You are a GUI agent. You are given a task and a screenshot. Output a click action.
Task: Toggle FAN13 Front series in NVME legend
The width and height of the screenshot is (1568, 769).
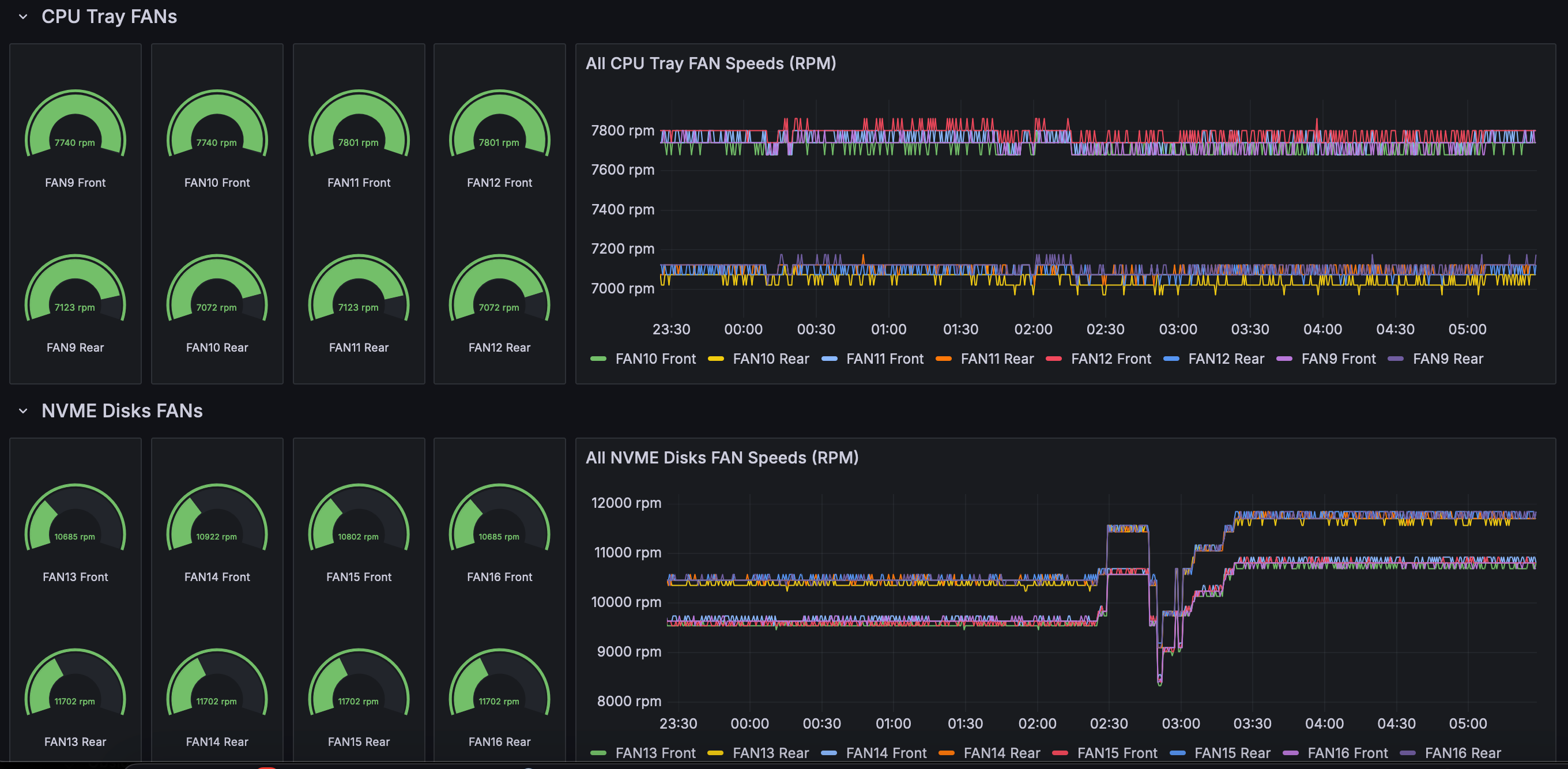655,753
